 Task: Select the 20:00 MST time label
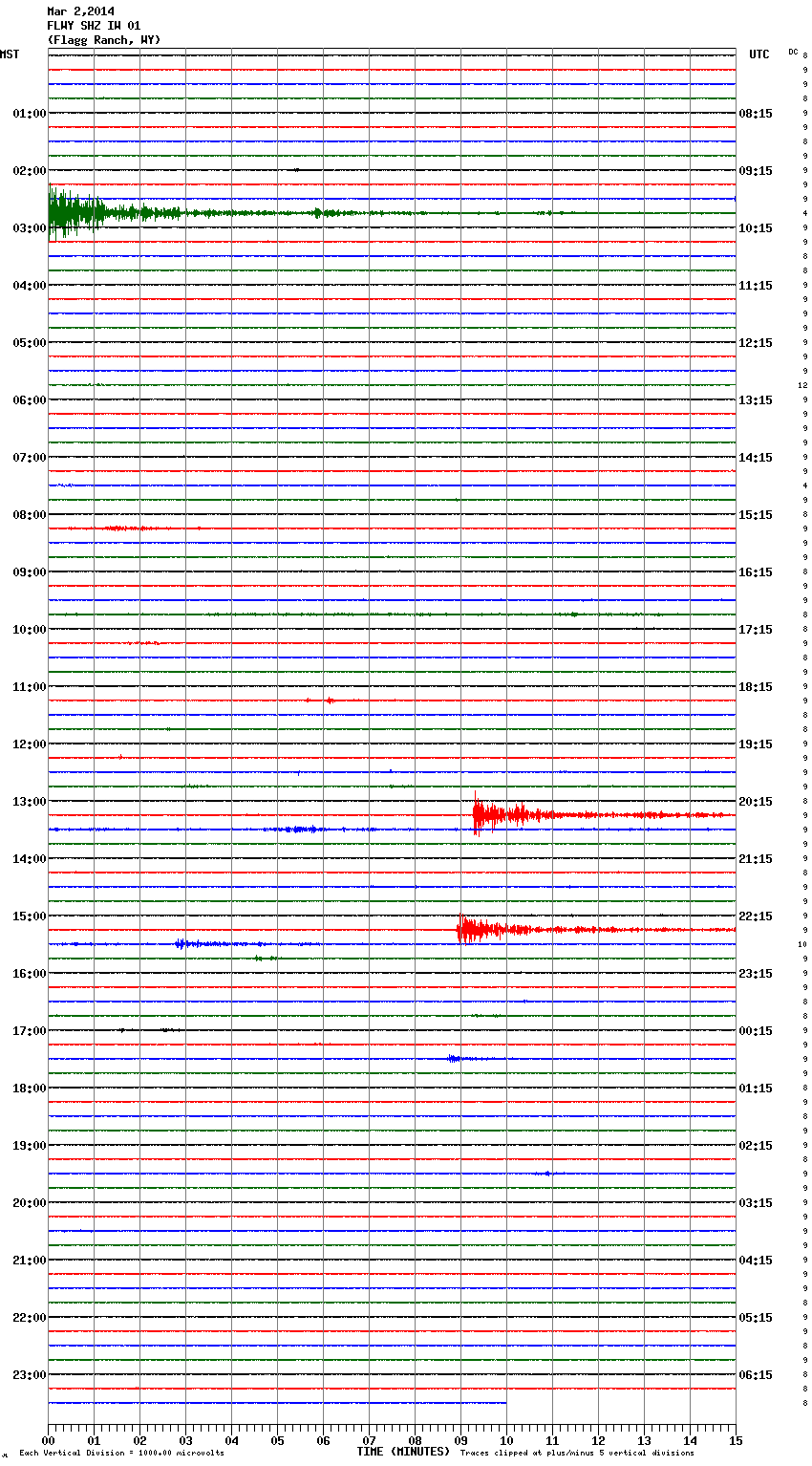point(30,1203)
